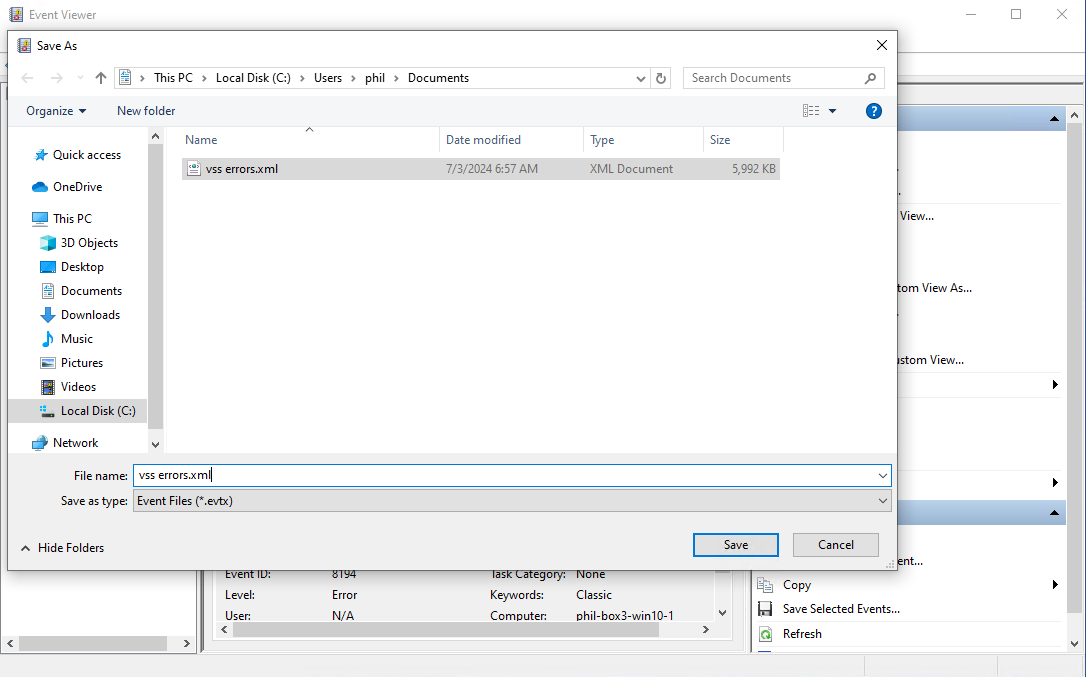Go up one folder level
The width and height of the screenshot is (1086, 677).
tap(101, 78)
